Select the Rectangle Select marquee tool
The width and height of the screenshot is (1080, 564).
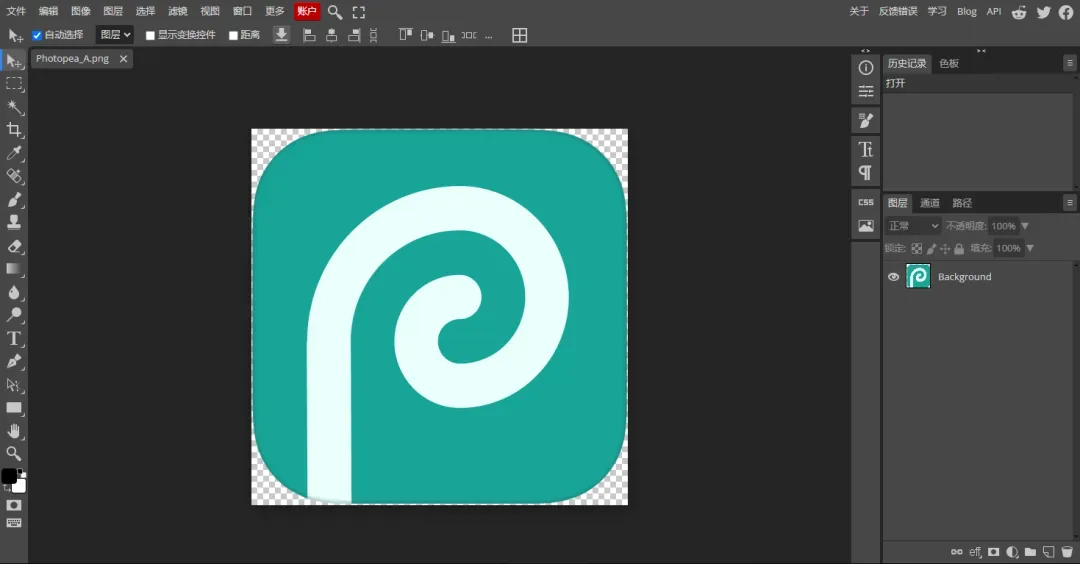14,84
